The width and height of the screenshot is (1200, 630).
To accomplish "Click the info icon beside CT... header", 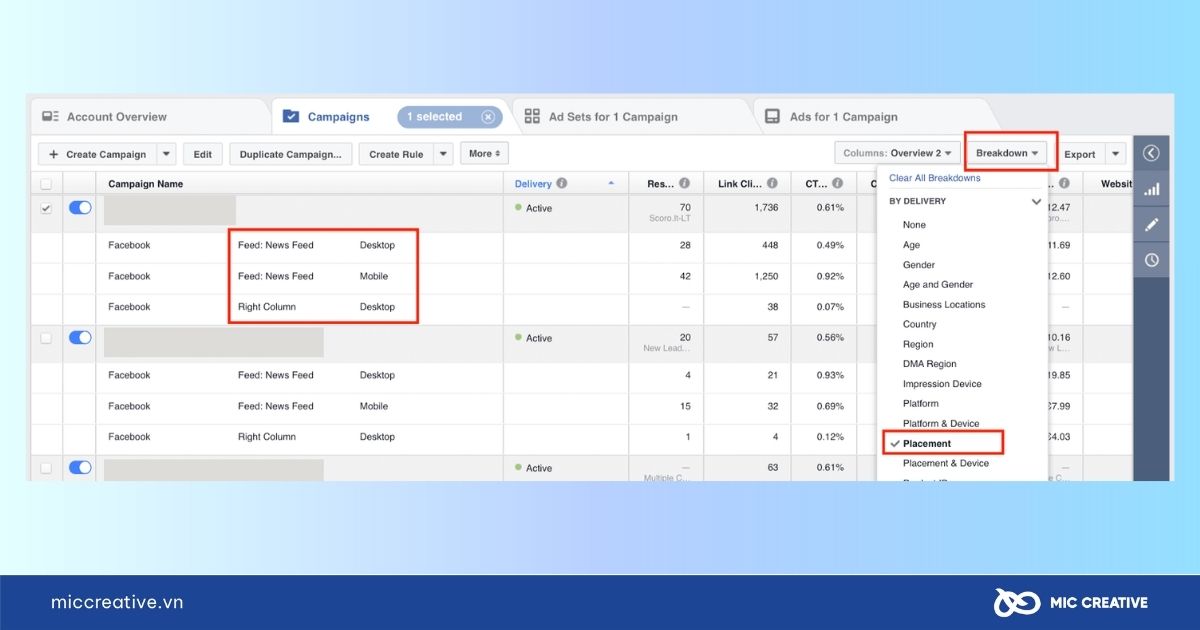I will coord(837,184).
